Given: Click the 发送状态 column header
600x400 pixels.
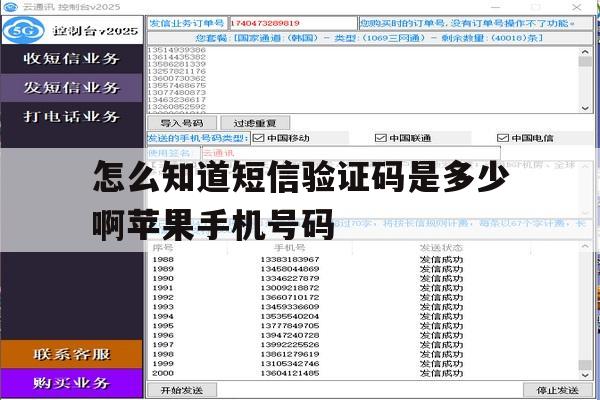Looking at the screenshot, I should [441, 248].
